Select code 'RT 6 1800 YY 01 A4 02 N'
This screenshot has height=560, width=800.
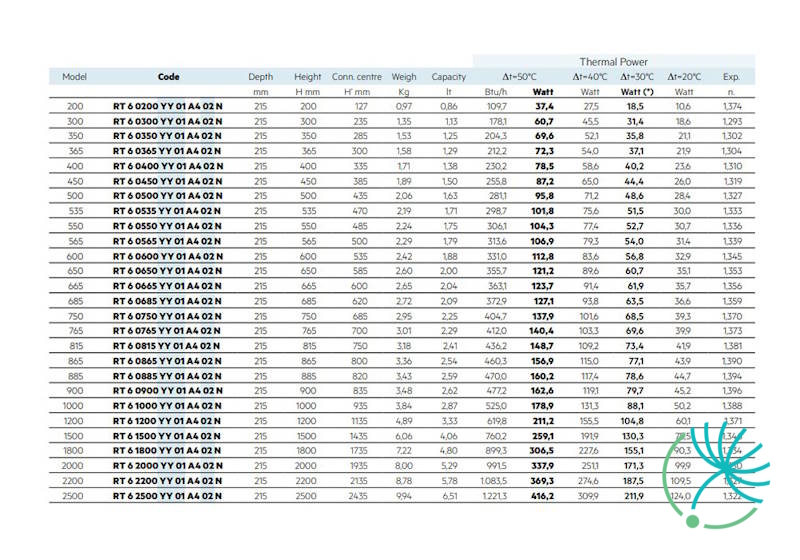point(167,451)
